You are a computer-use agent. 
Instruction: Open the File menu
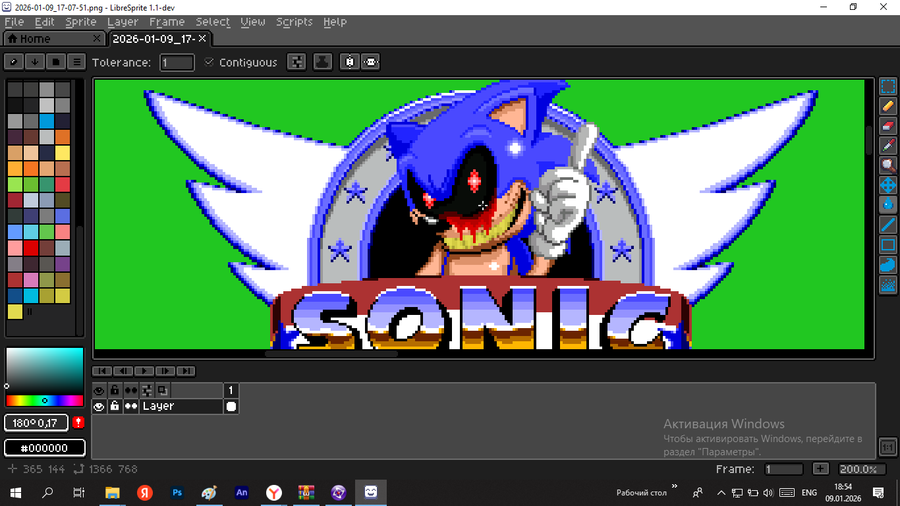point(14,22)
